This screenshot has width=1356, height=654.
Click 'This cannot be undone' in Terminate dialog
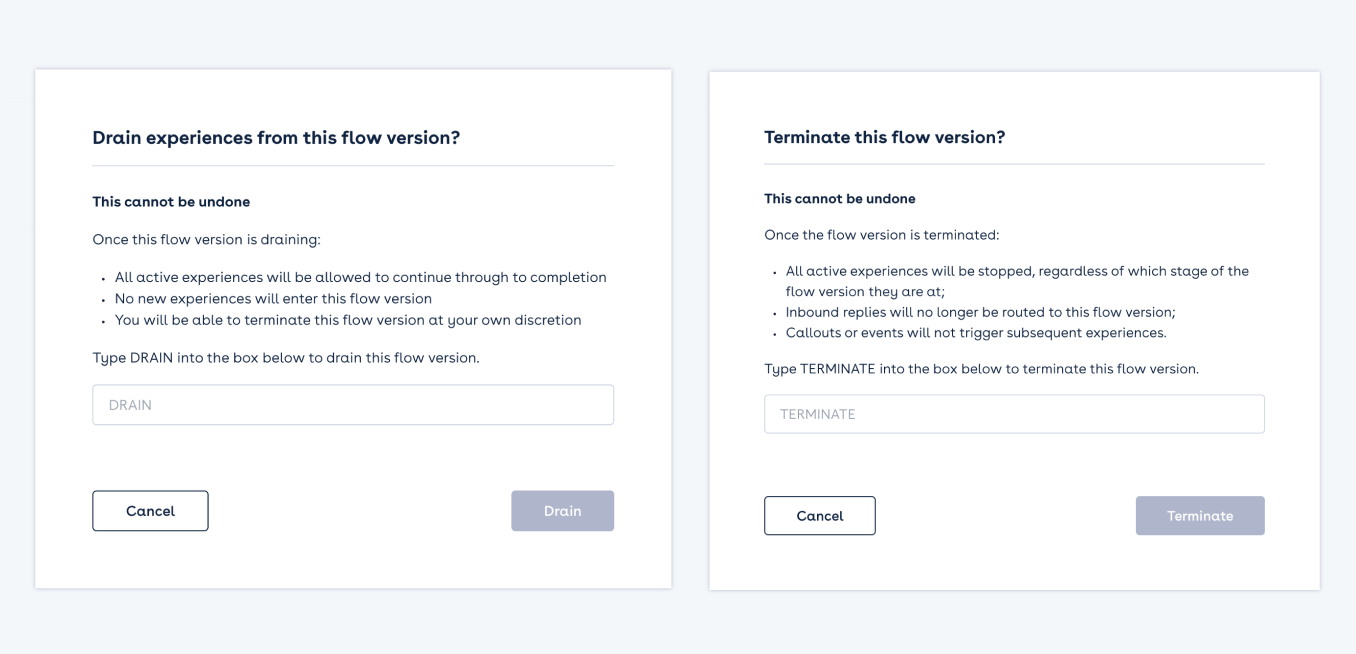click(x=839, y=199)
